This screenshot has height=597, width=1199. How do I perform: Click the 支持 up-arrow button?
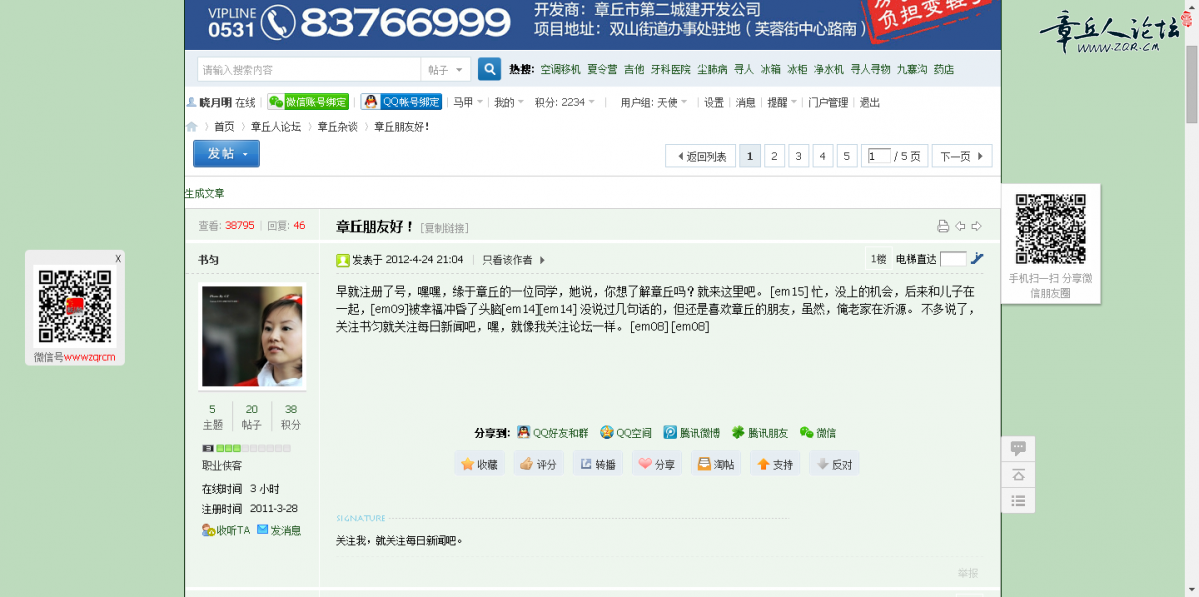[x=775, y=463]
